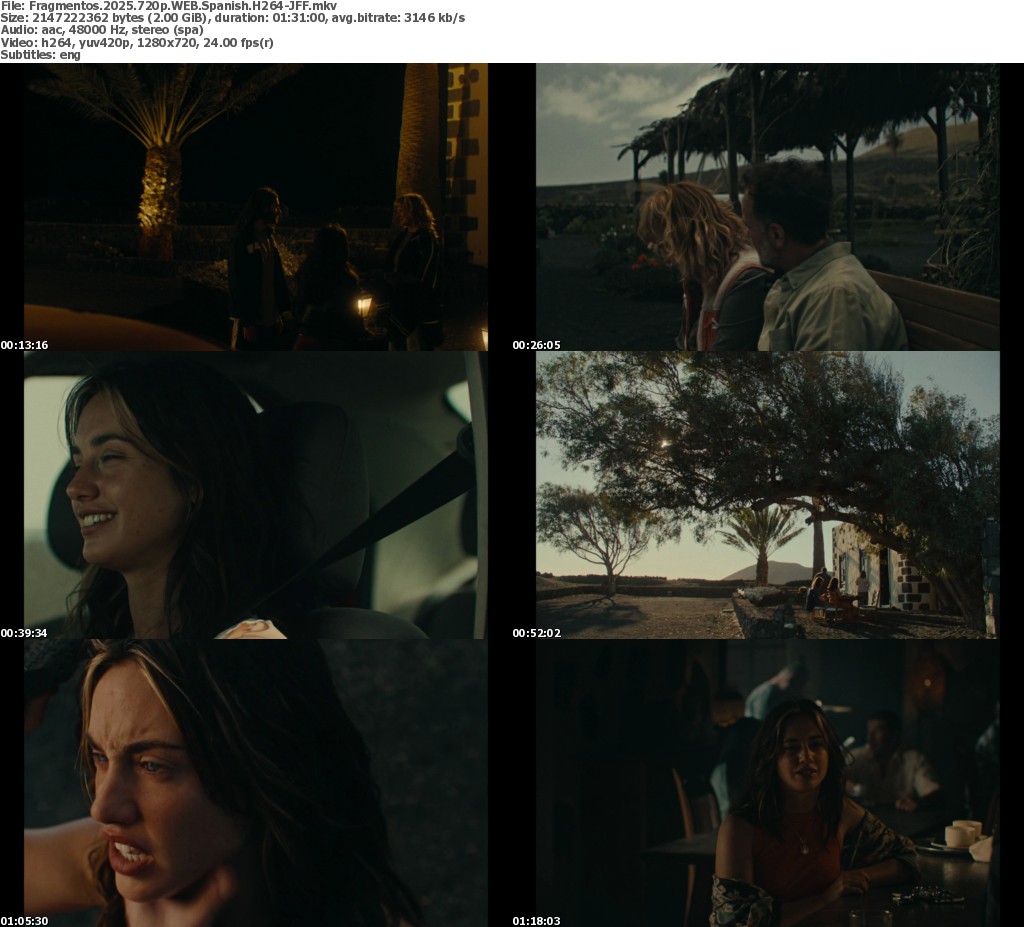
Task: Select the angry woman close-up thumbnail
Action: (256, 783)
